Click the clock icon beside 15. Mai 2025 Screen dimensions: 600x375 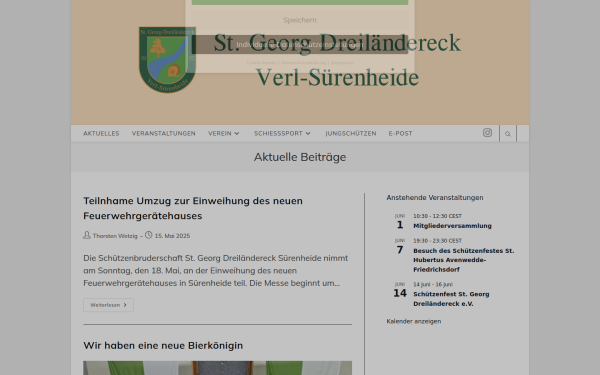pos(148,235)
